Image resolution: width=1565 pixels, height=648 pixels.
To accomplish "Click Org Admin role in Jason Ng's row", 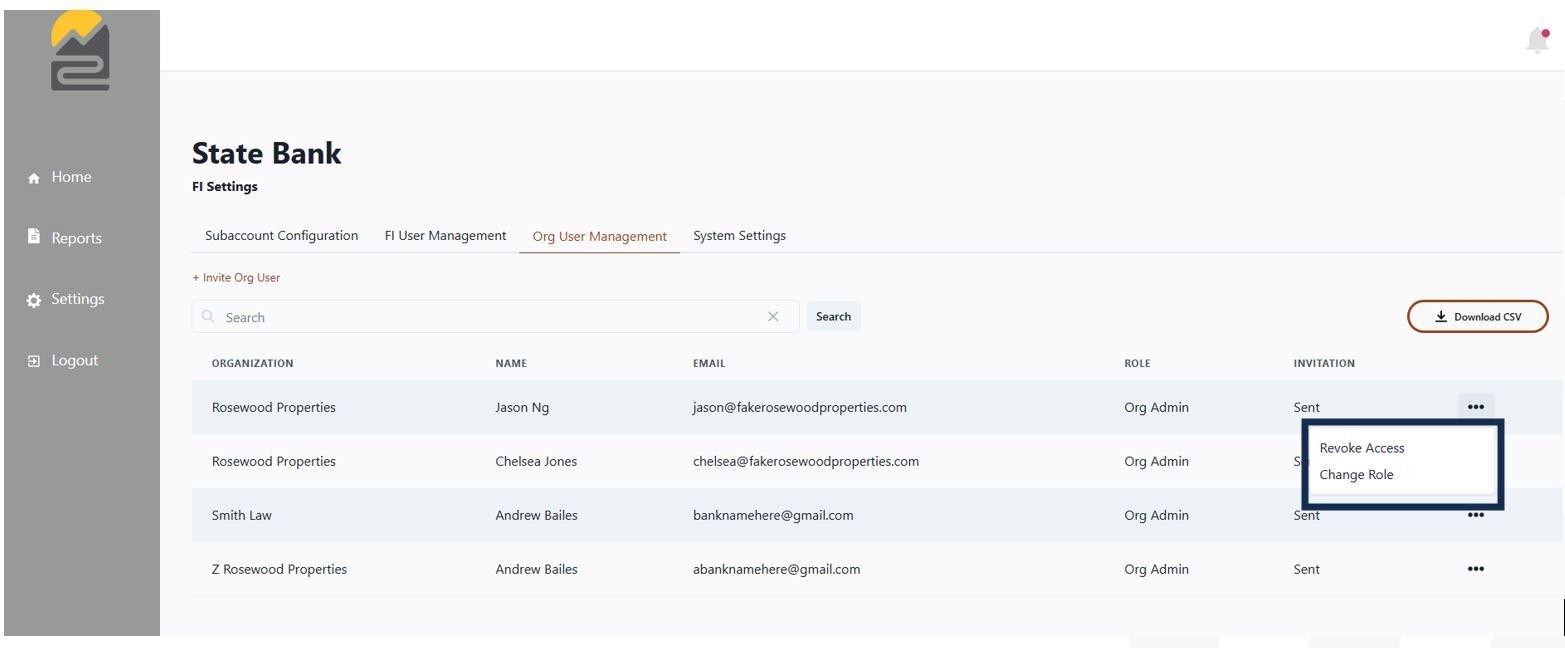I will click(1156, 407).
